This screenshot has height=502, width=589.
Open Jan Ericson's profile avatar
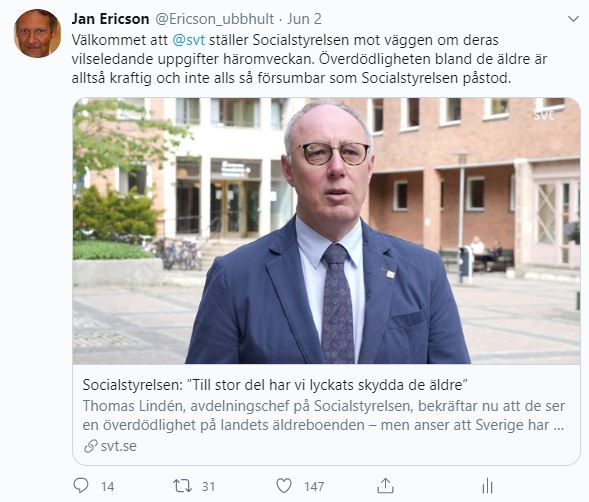pos(38,33)
